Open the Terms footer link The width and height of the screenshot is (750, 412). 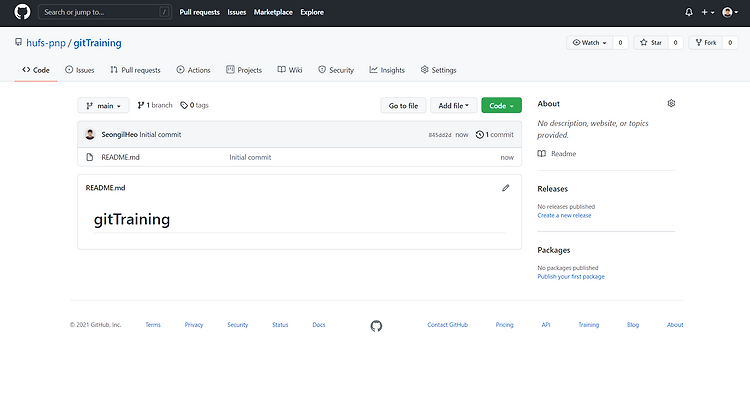(153, 324)
